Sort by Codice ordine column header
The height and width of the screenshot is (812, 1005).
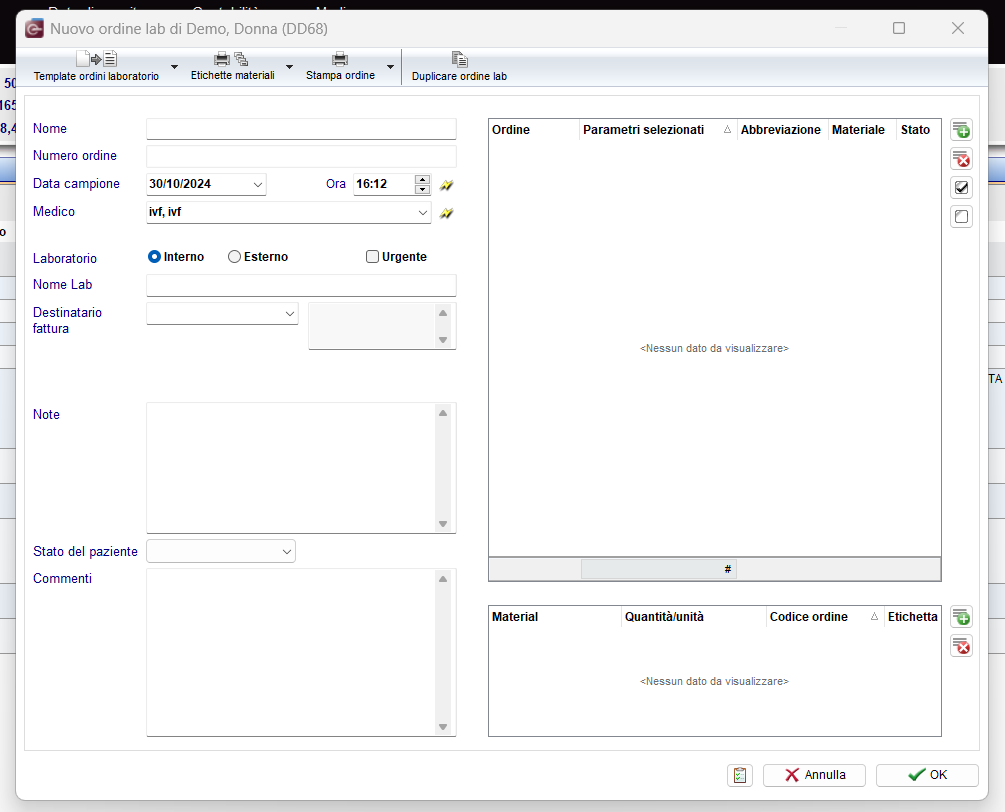coord(824,617)
